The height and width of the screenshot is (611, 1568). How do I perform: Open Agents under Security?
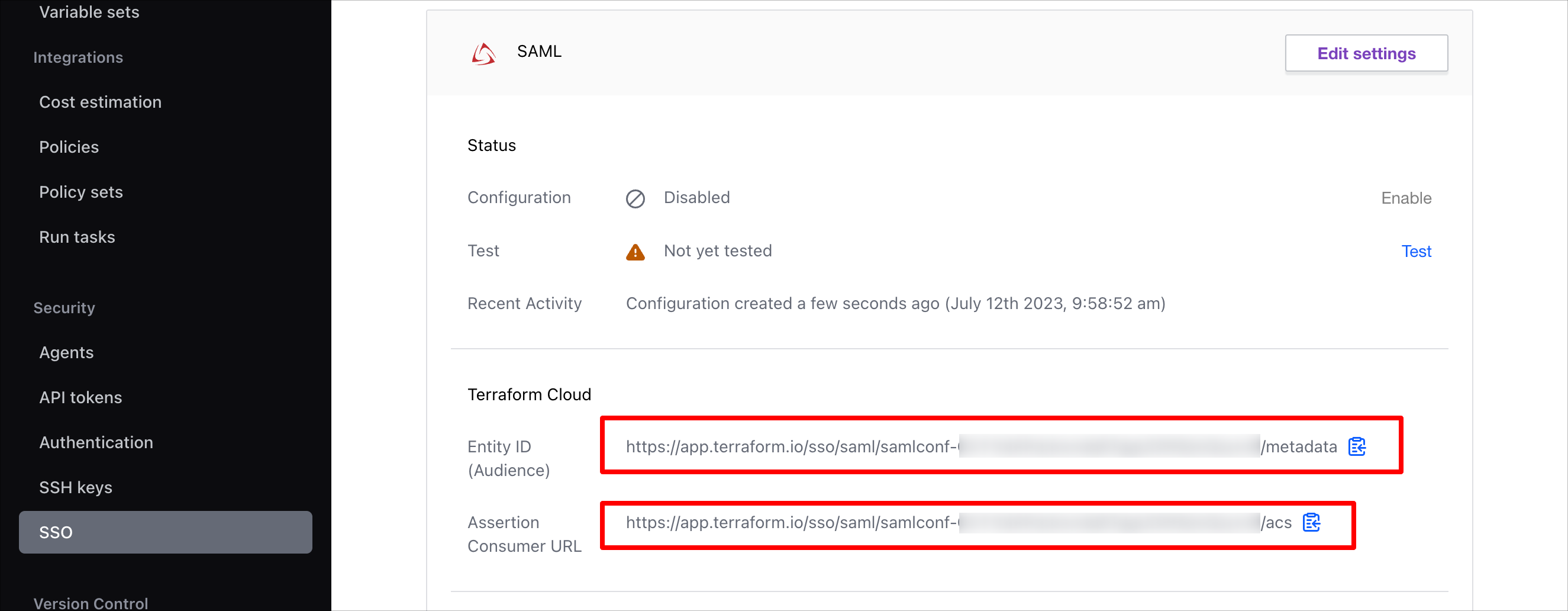coord(66,353)
